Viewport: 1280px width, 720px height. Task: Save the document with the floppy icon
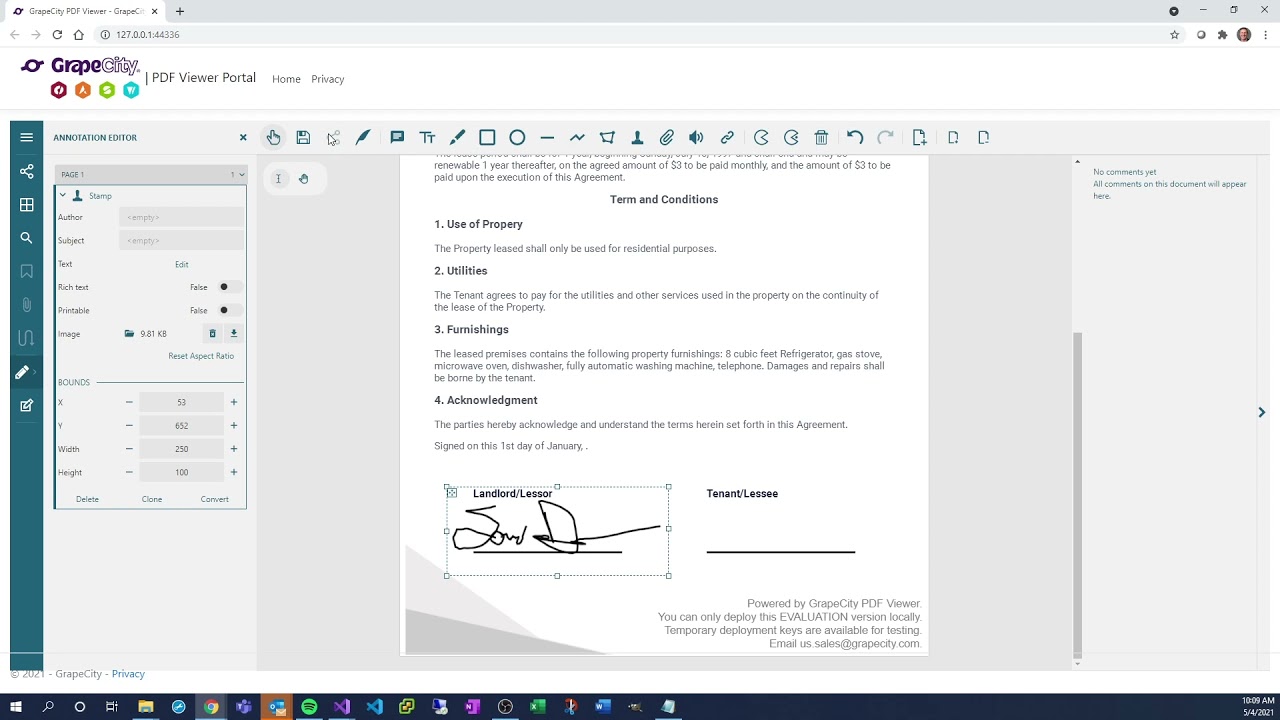(303, 137)
